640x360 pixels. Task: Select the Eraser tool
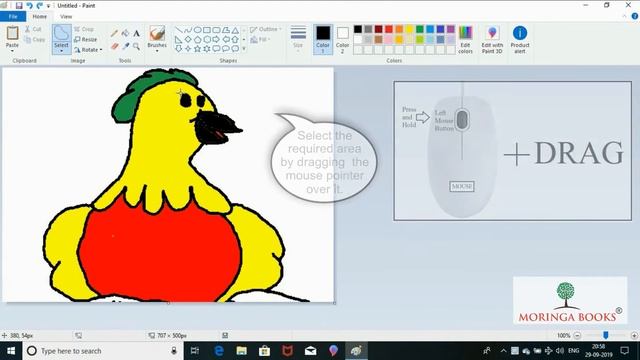pos(114,46)
